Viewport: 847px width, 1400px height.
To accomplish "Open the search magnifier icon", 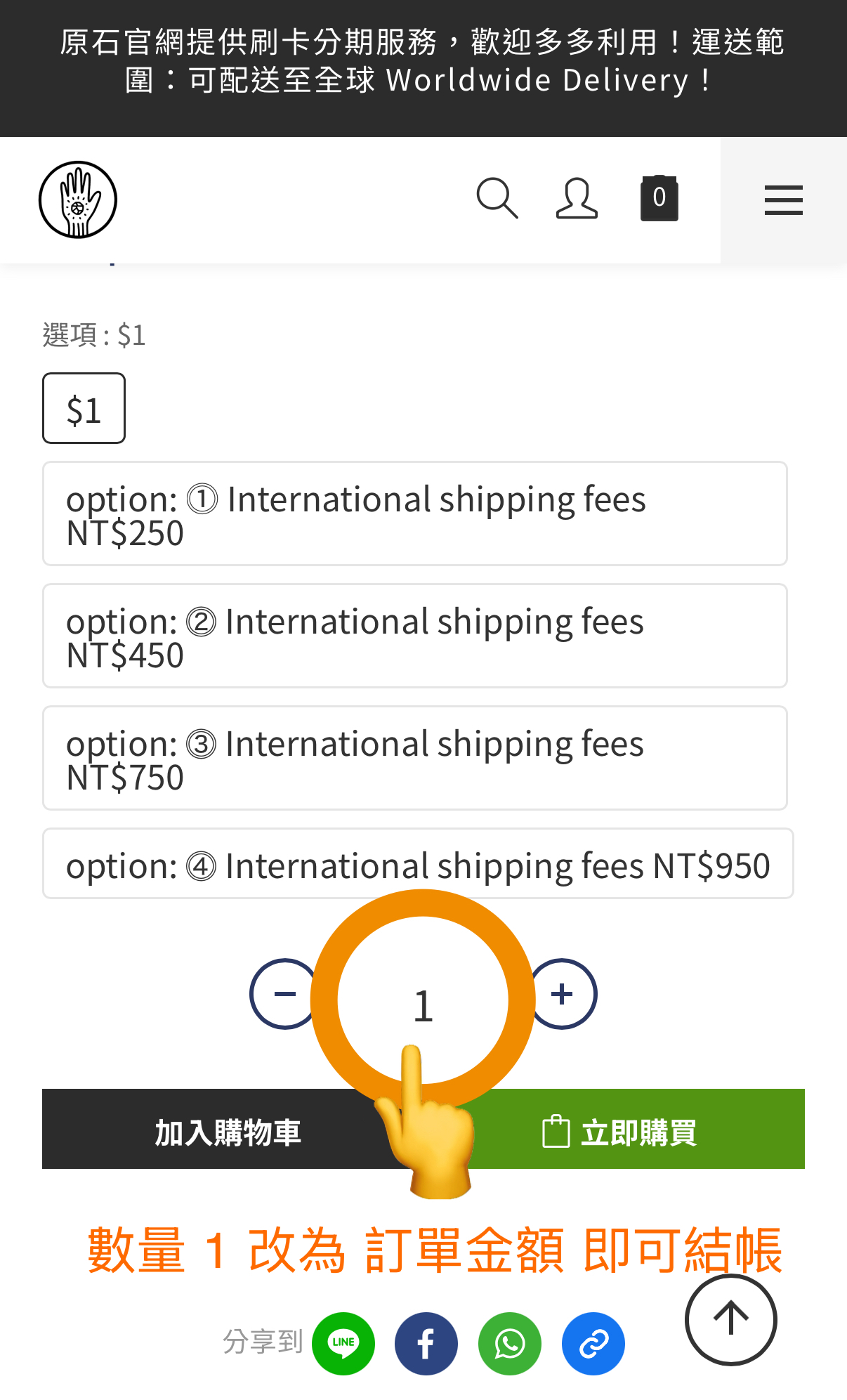I will point(497,199).
